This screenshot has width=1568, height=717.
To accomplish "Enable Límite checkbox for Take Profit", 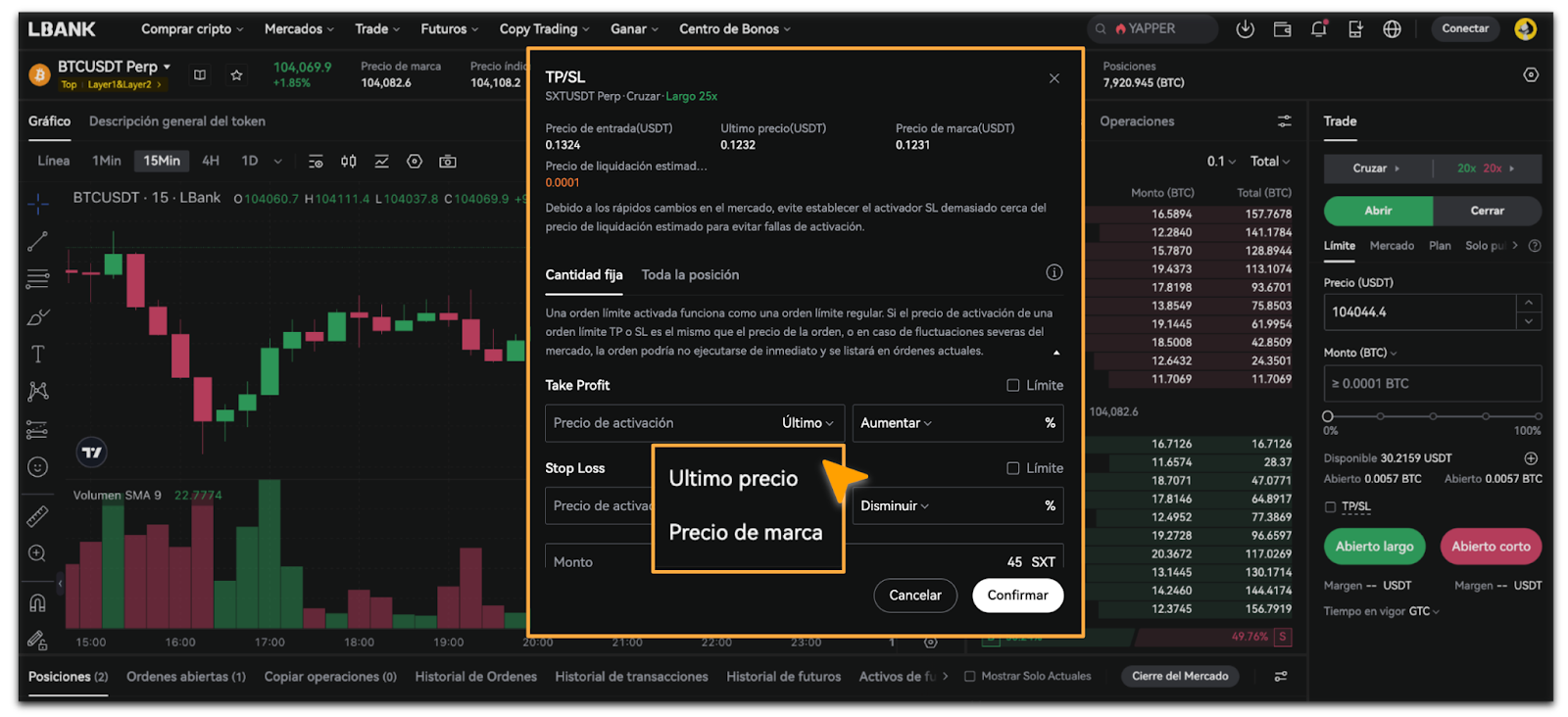I will [1013, 385].
